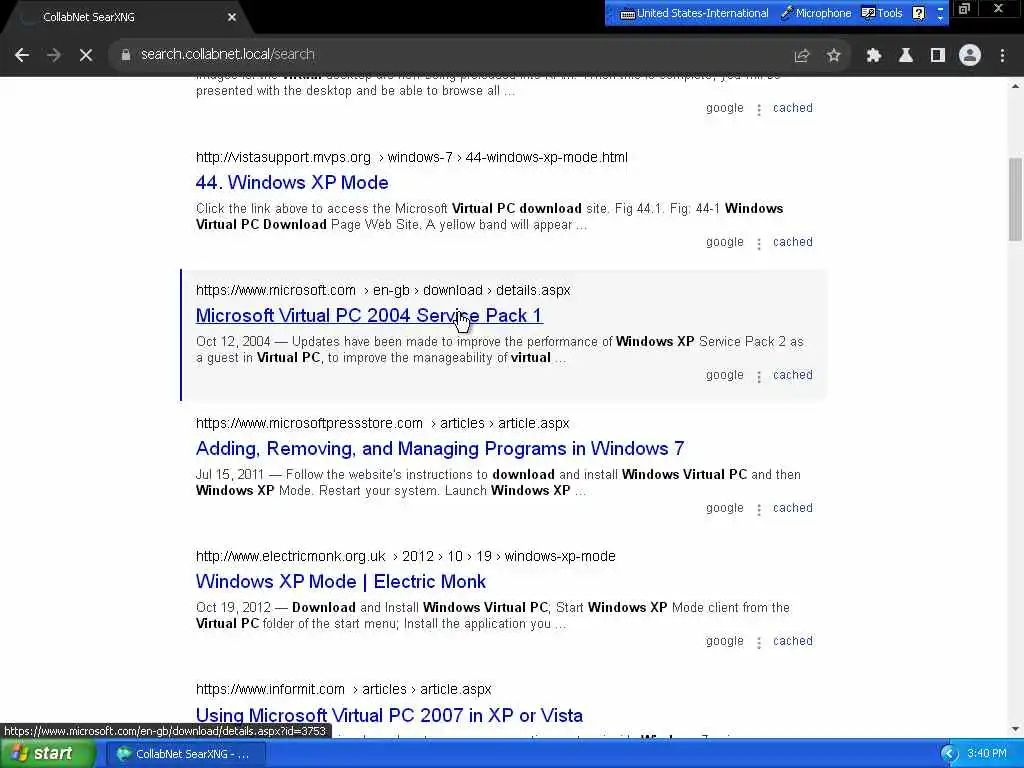Click the language bar help icon
The height and width of the screenshot is (768, 1024).
coord(919,13)
